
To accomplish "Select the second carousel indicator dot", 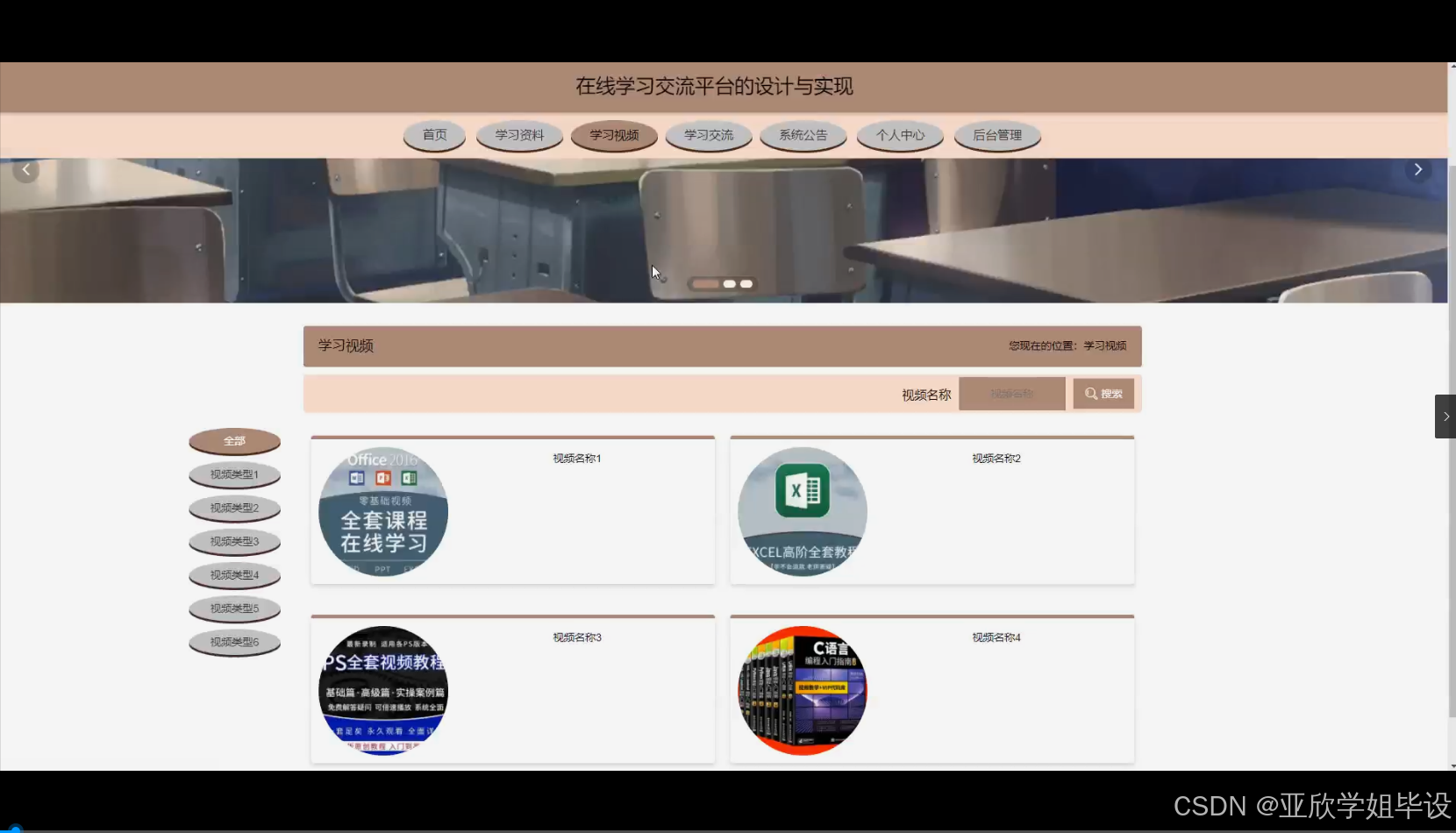I will pyautogui.click(x=729, y=283).
